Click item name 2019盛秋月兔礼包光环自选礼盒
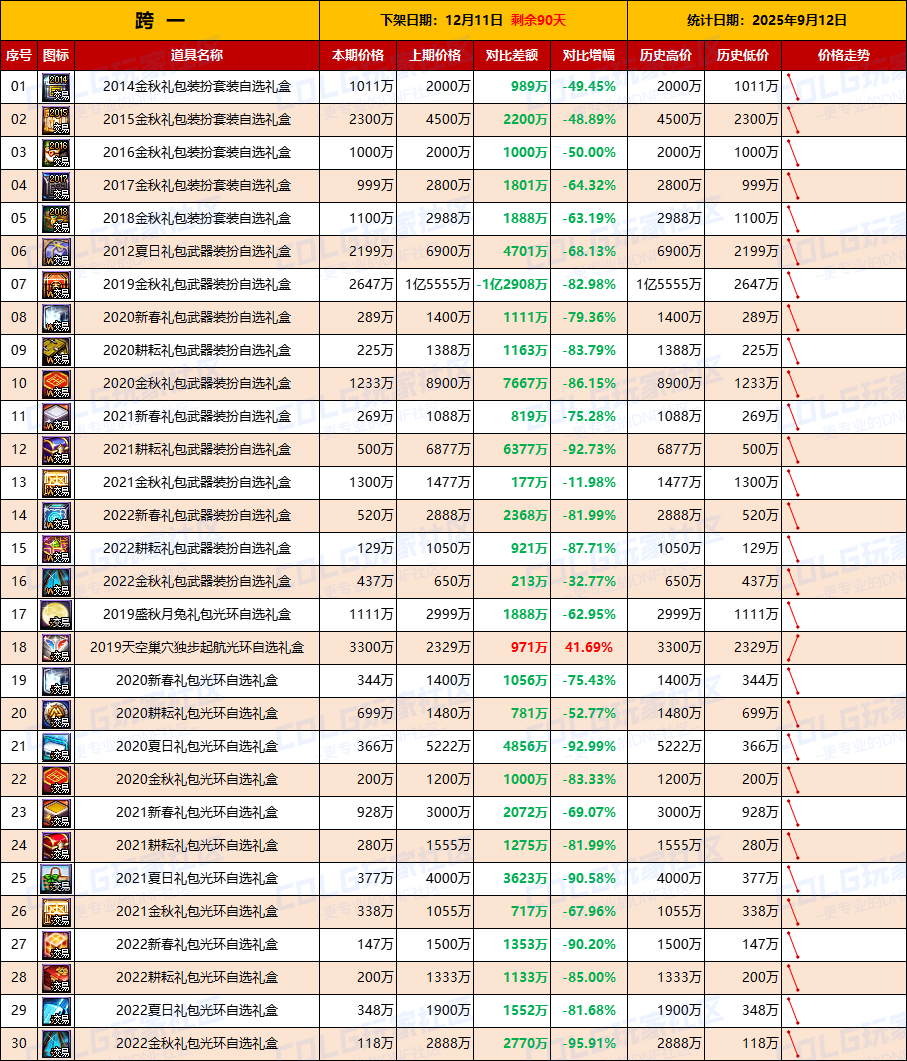907x1061 pixels. [x=197, y=614]
